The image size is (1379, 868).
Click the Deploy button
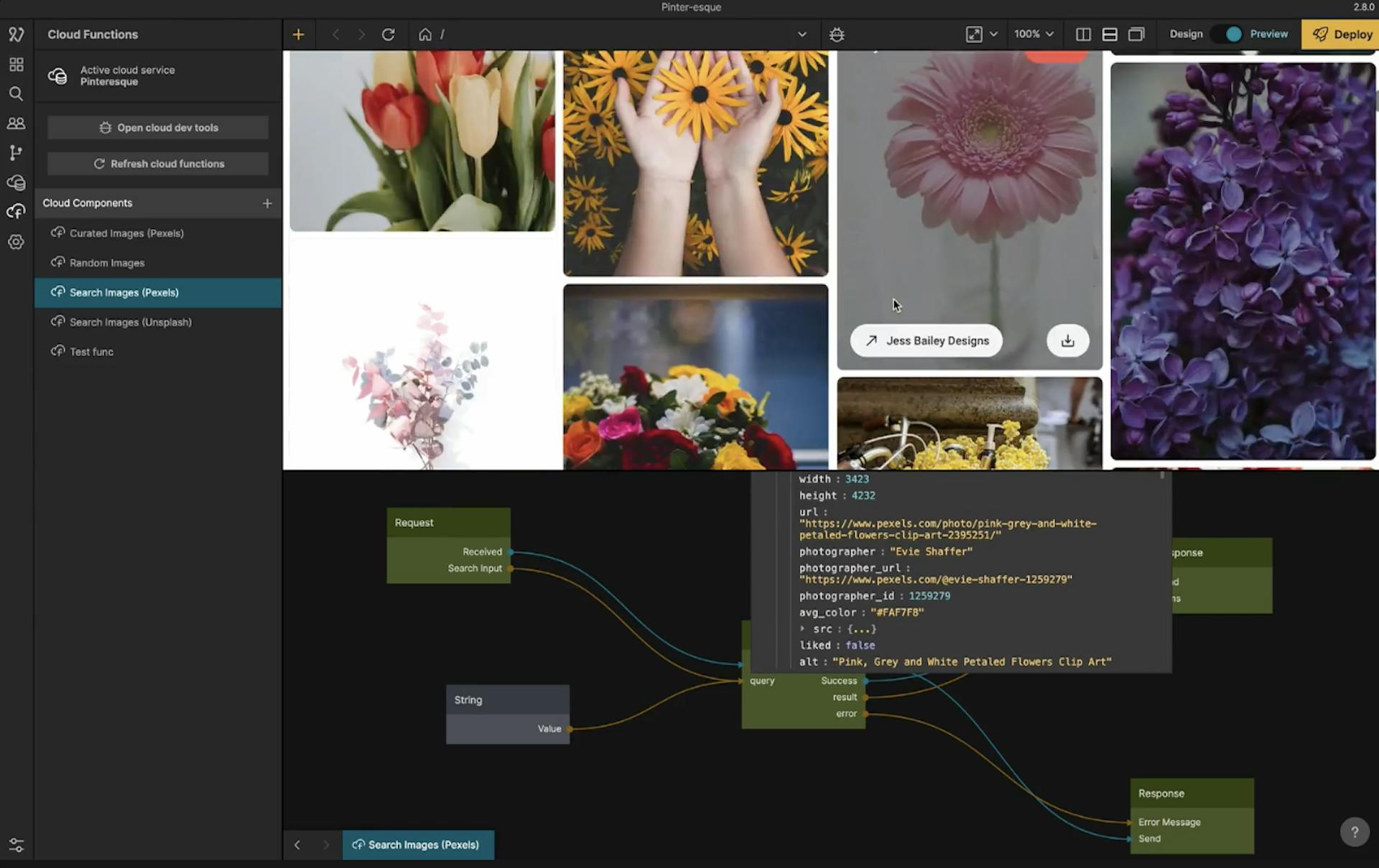[x=1341, y=34]
